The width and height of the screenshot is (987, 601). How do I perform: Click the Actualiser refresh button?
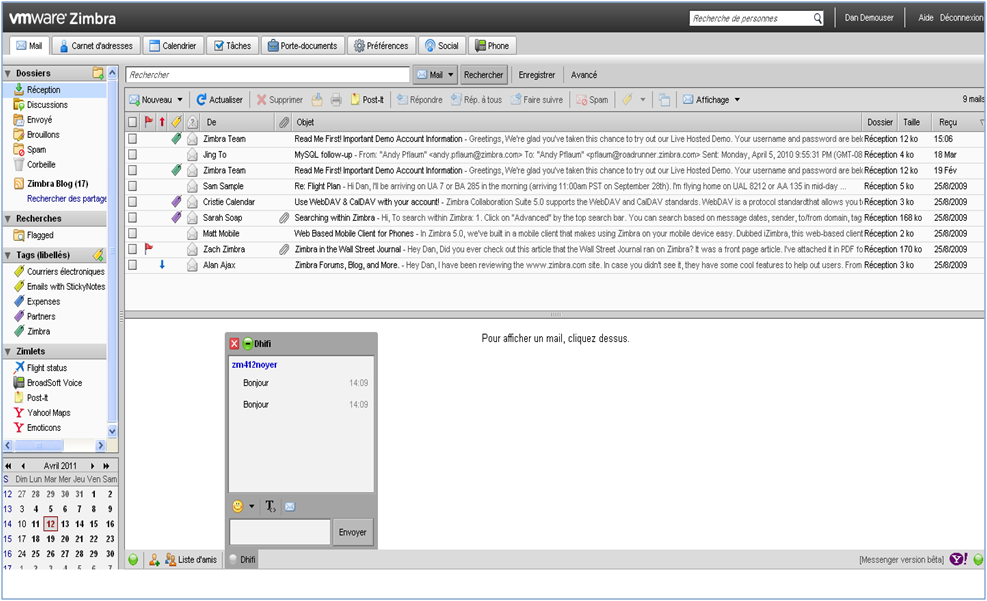click(x=220, y=99)
